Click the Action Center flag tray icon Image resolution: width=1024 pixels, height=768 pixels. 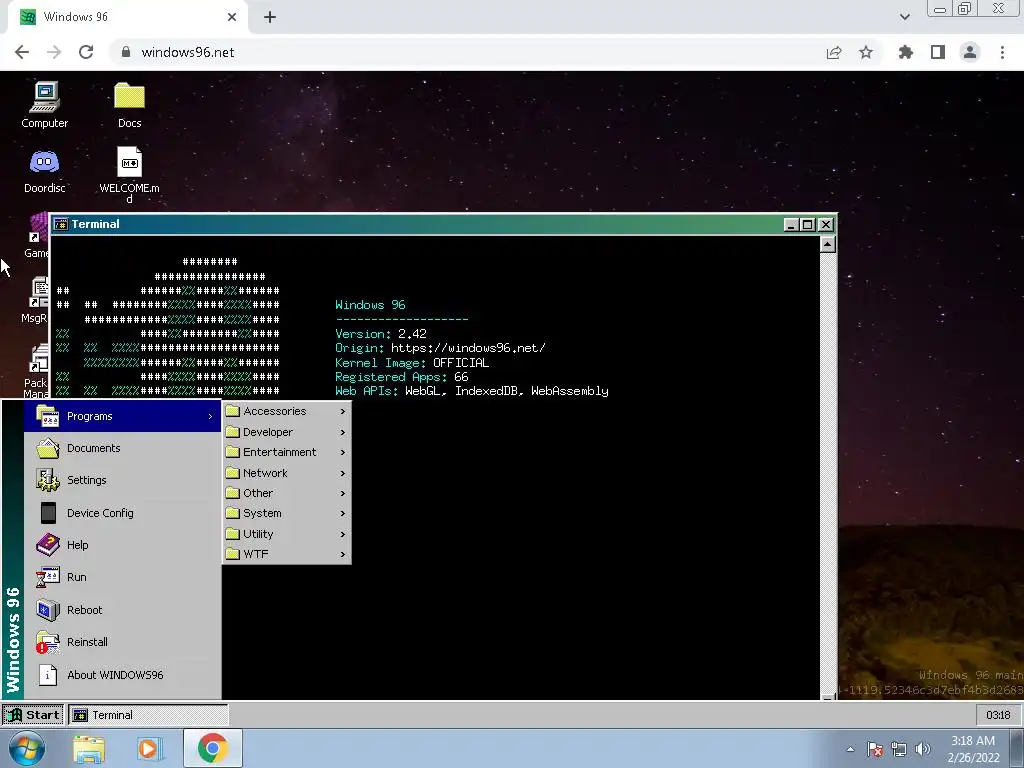pos(875,749)
